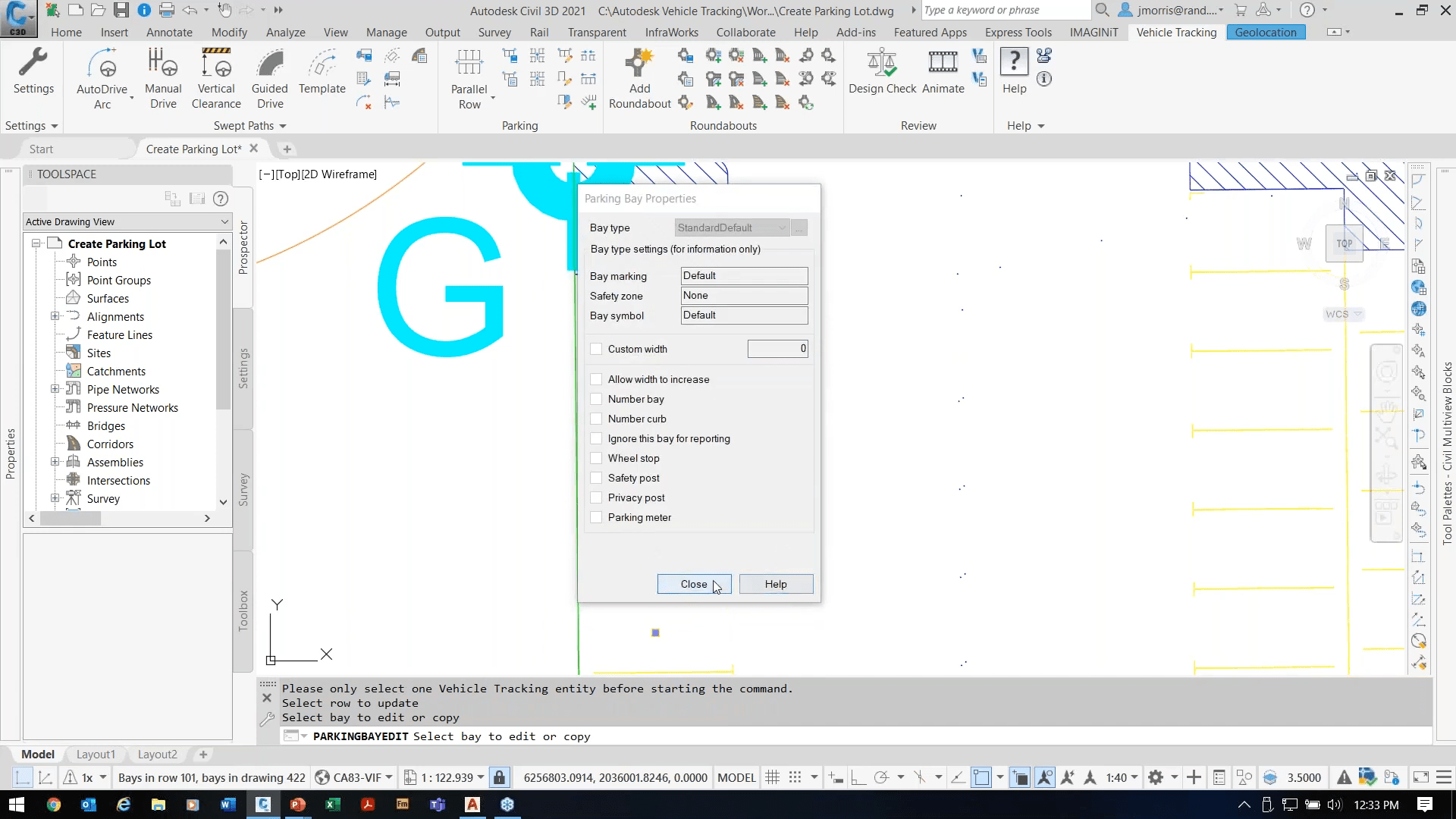
Task: Switch to the Annotate ribbon tab
Action: [169, 32]
